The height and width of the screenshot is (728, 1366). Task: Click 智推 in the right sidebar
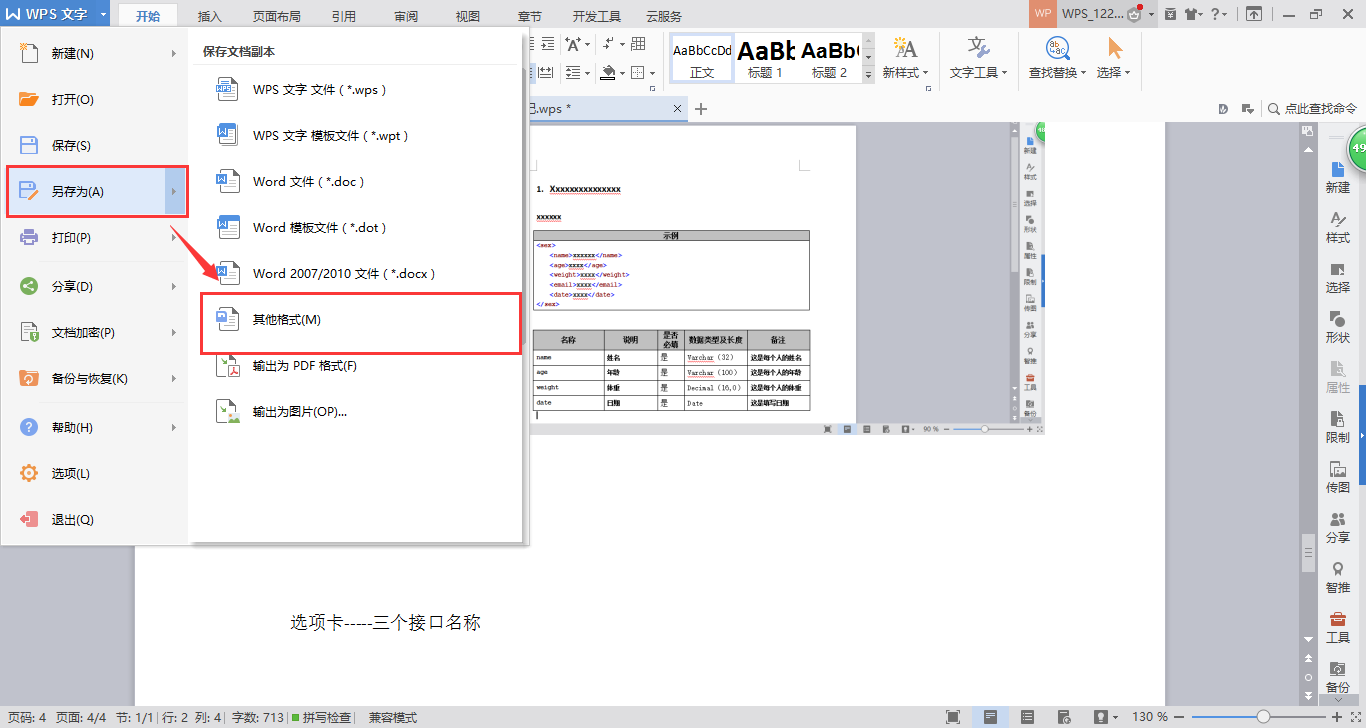tap(1338, 577)
